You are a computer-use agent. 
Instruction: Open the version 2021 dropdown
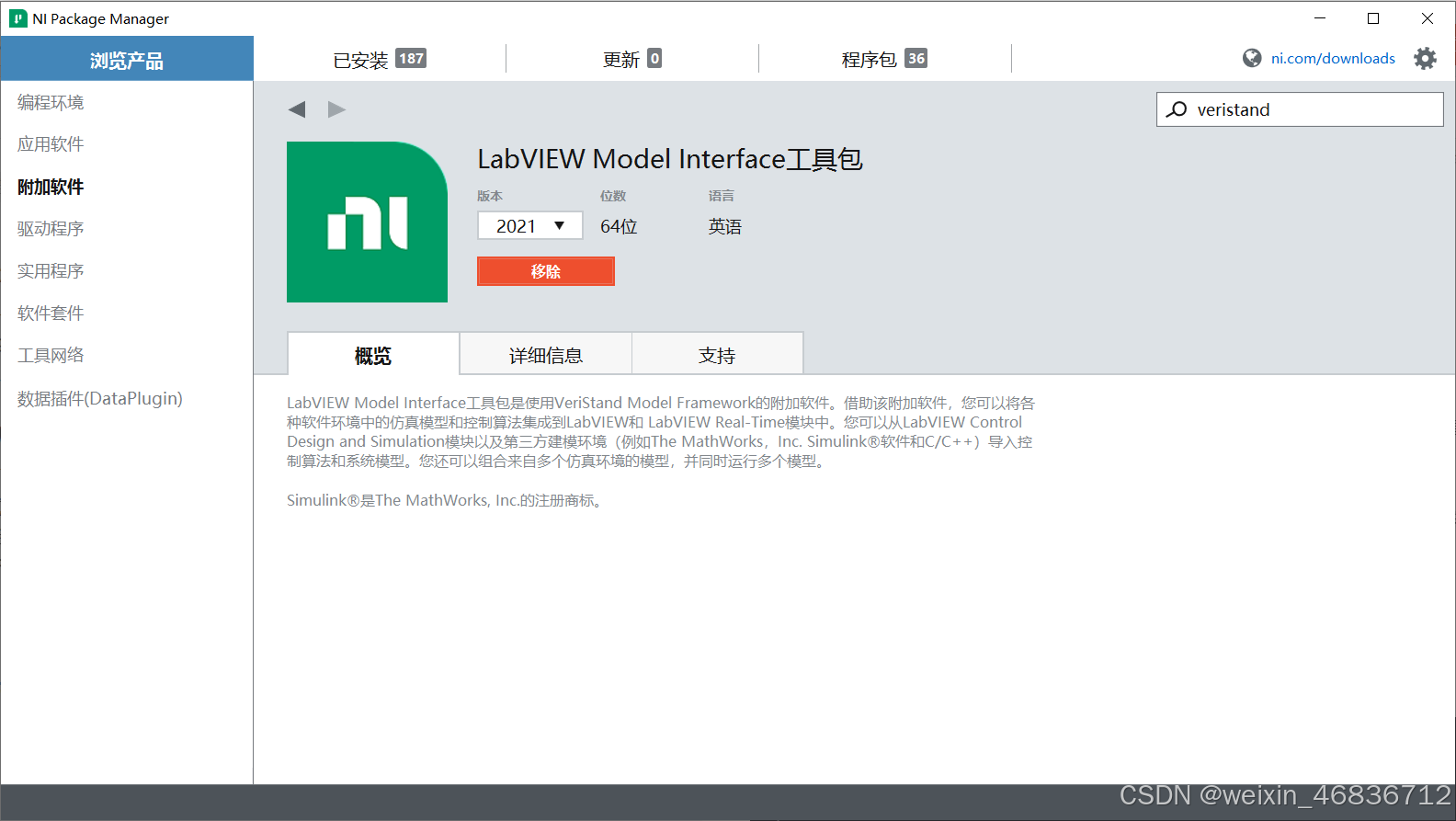(530, 225)
